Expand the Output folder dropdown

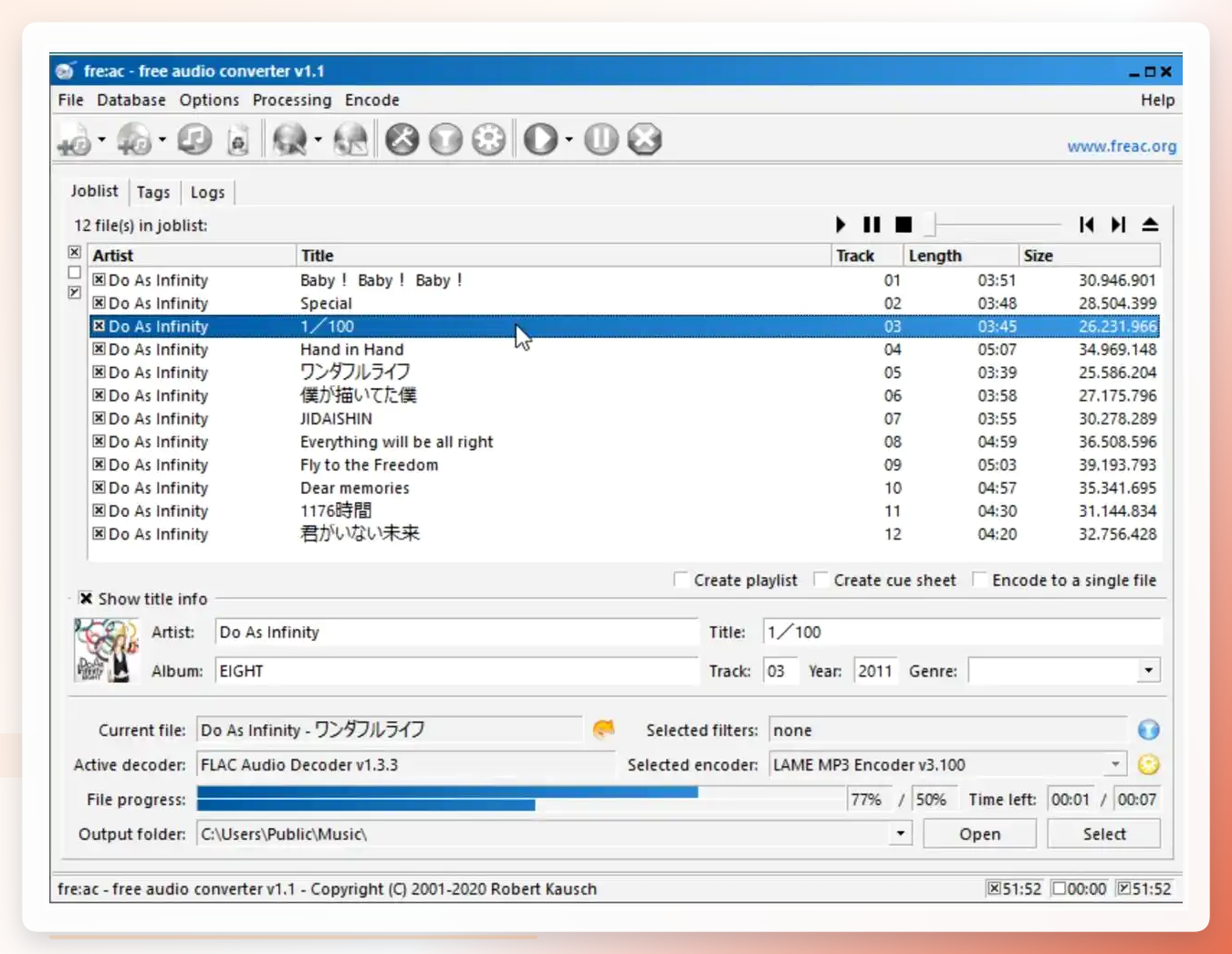coord(900,833)
